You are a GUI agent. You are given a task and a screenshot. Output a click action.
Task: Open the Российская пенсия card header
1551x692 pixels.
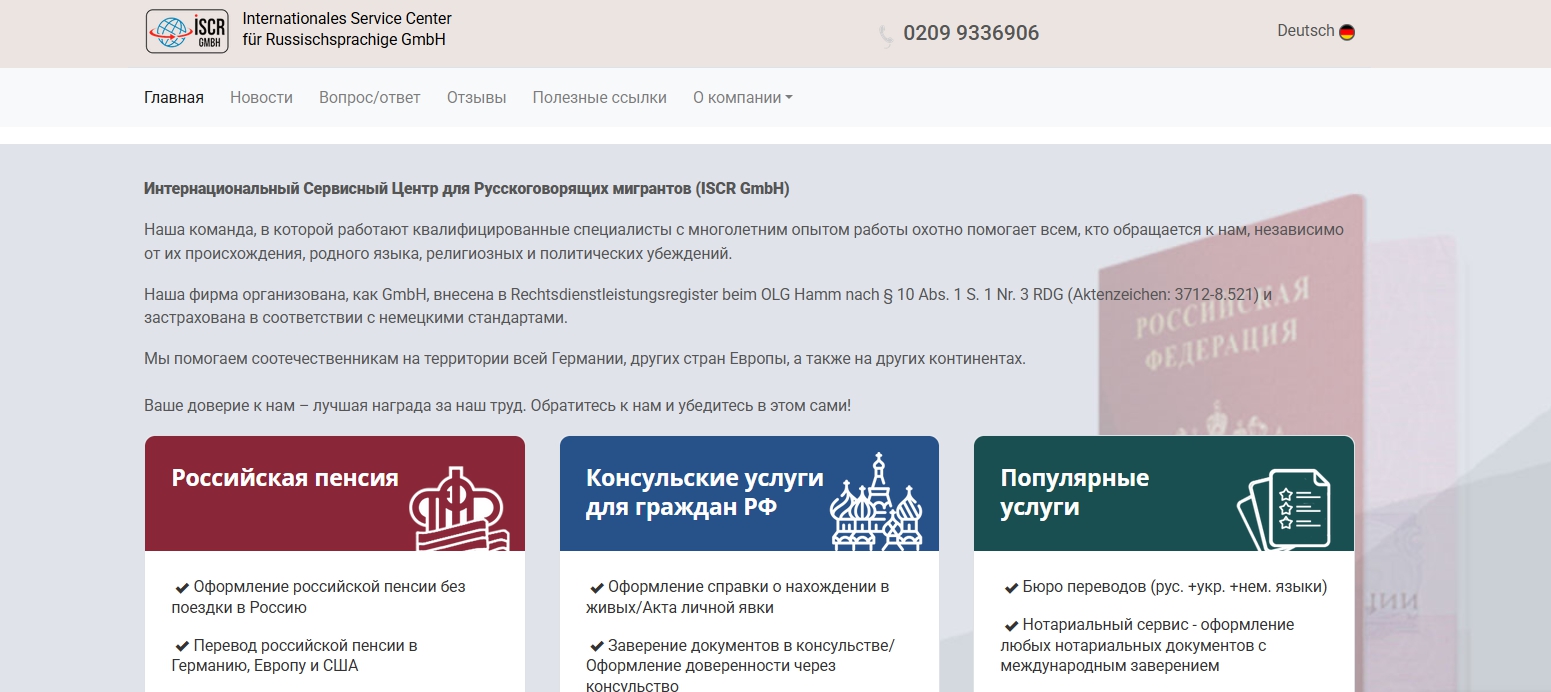[335, 493]
